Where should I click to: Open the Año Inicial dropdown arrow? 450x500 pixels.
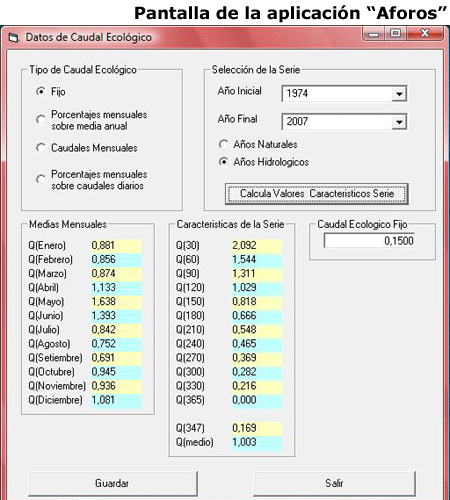tap(399, 94)
